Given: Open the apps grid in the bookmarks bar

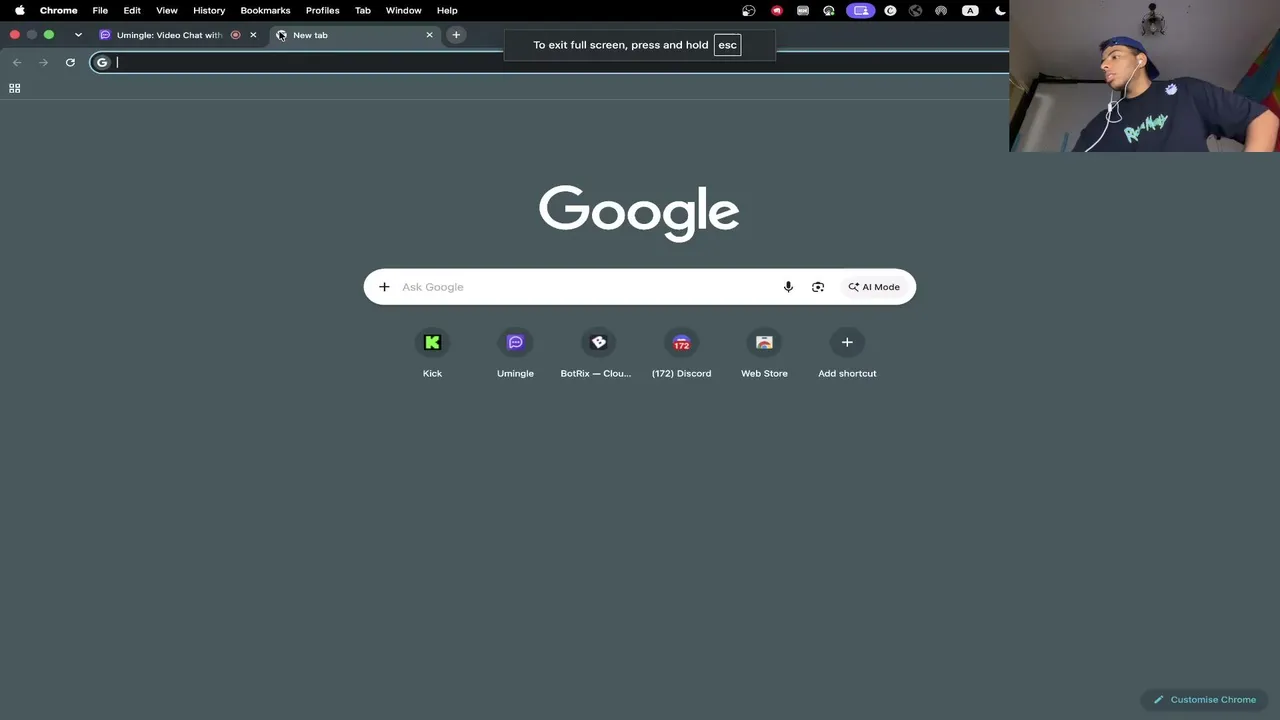Looking at the screenshot, I should (x=15, y=88).
